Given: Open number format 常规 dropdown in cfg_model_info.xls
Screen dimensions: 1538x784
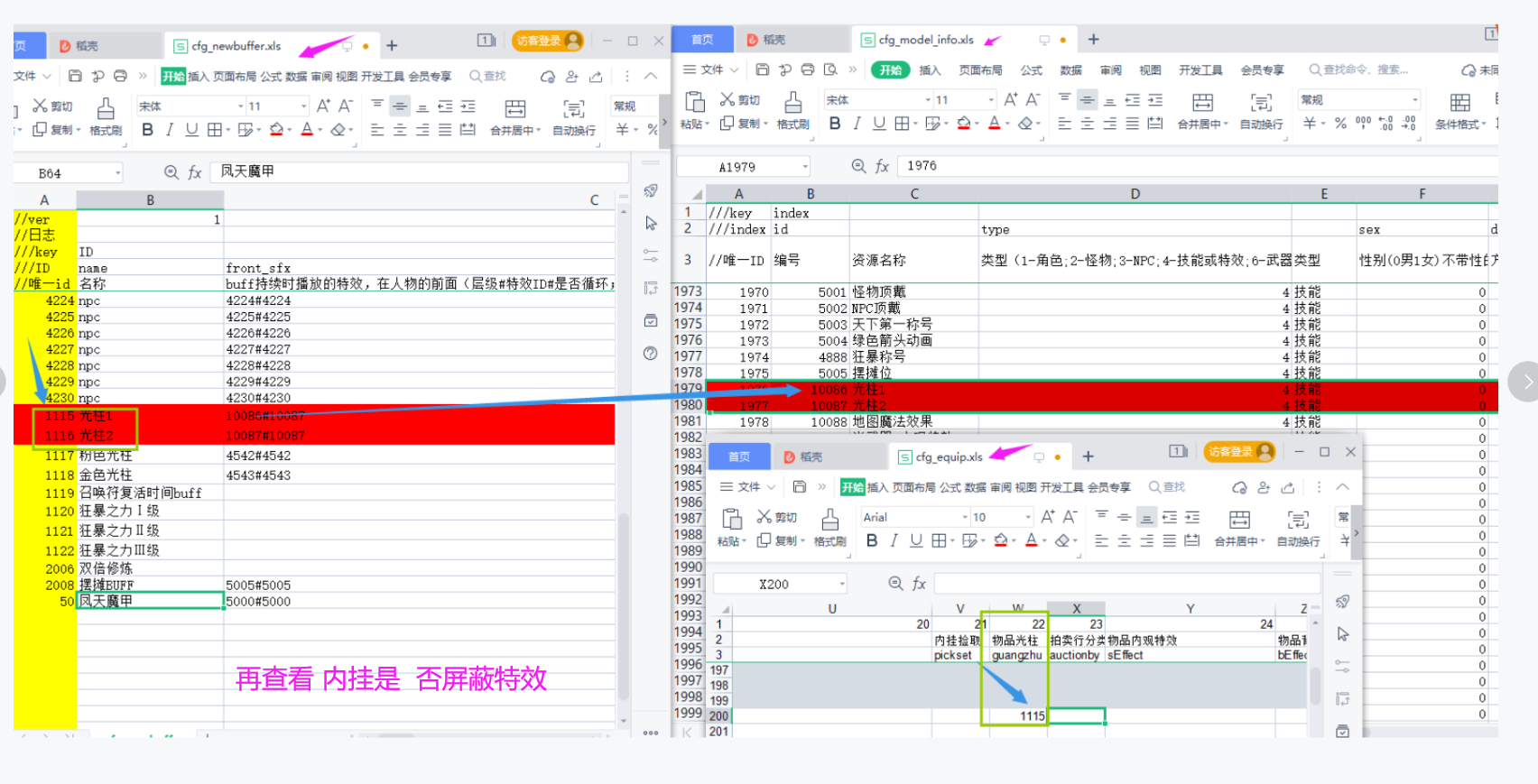Looking at the screenshot, I should (1414, 99).
